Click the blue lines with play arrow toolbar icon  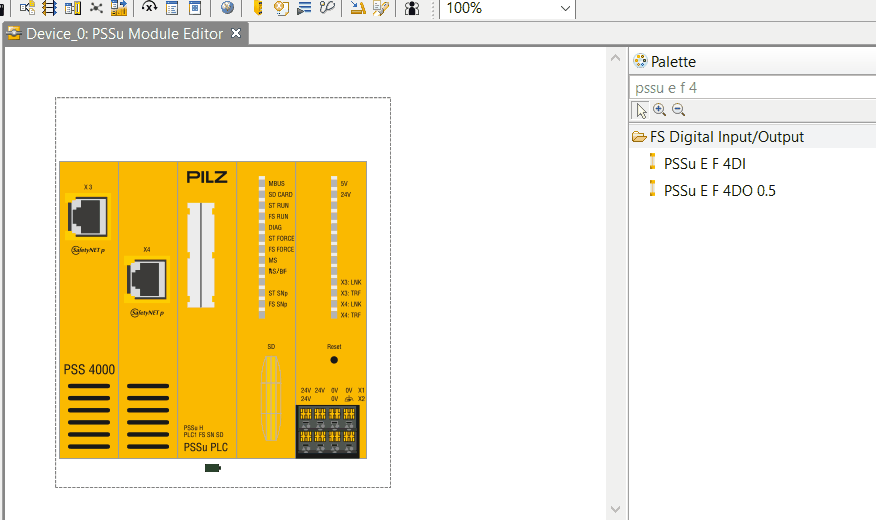coord(304,8)
